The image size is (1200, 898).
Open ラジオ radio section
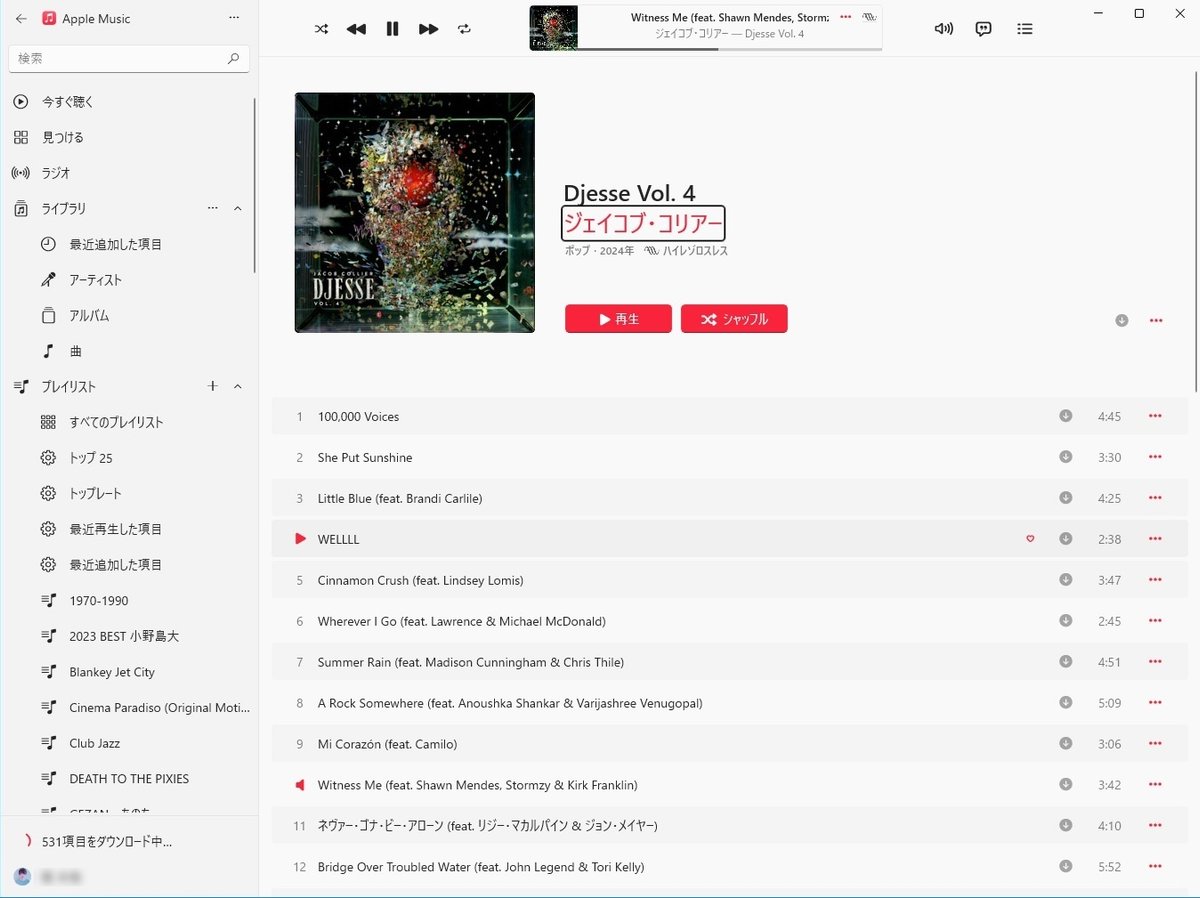coord(128,173)
